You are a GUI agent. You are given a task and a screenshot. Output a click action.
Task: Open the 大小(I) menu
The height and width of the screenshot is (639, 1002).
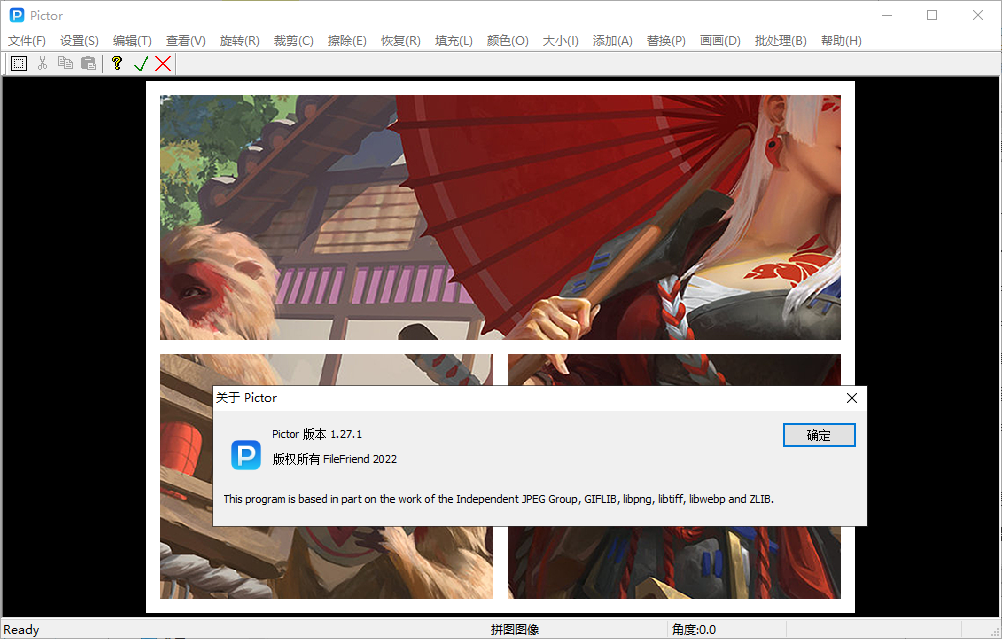point(560,41)
